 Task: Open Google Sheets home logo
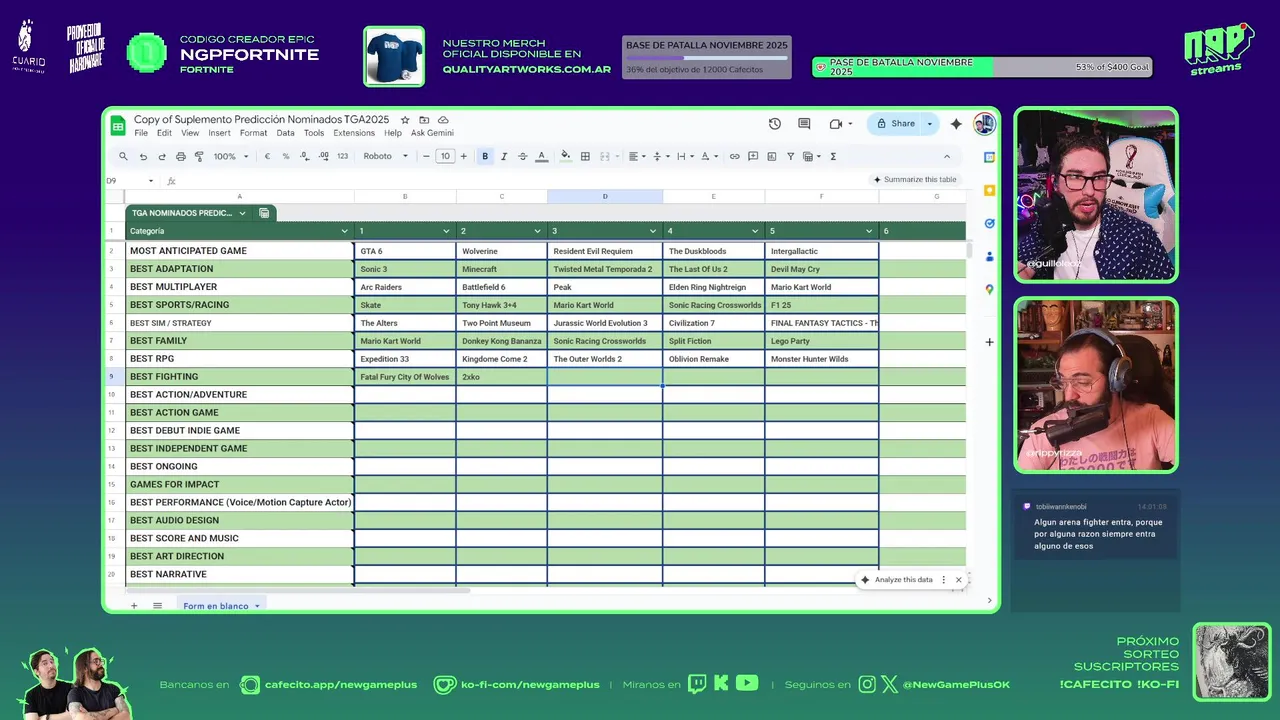point(118,125)
